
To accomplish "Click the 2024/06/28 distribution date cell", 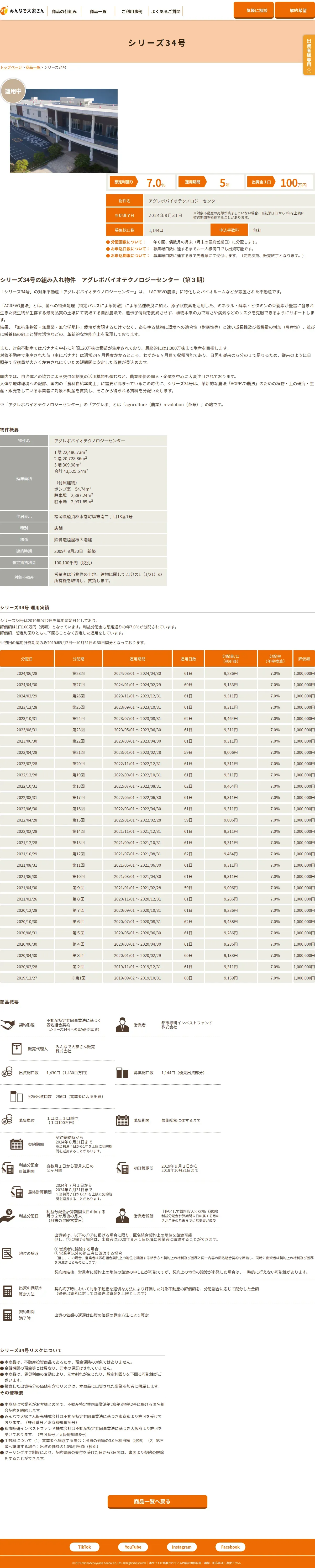I will 27,673.
